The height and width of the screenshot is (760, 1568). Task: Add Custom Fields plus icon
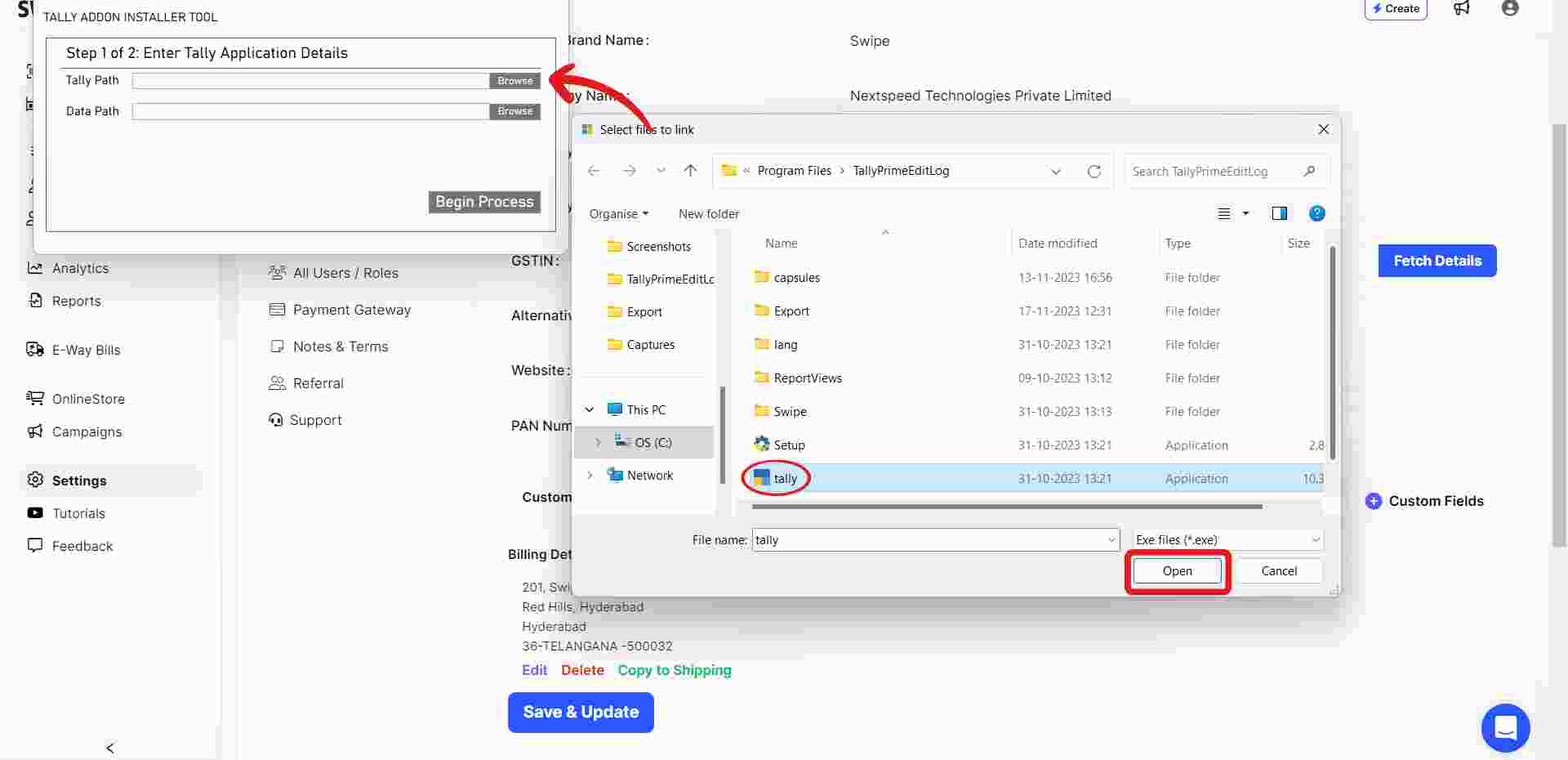click(x=1374, y=502)
